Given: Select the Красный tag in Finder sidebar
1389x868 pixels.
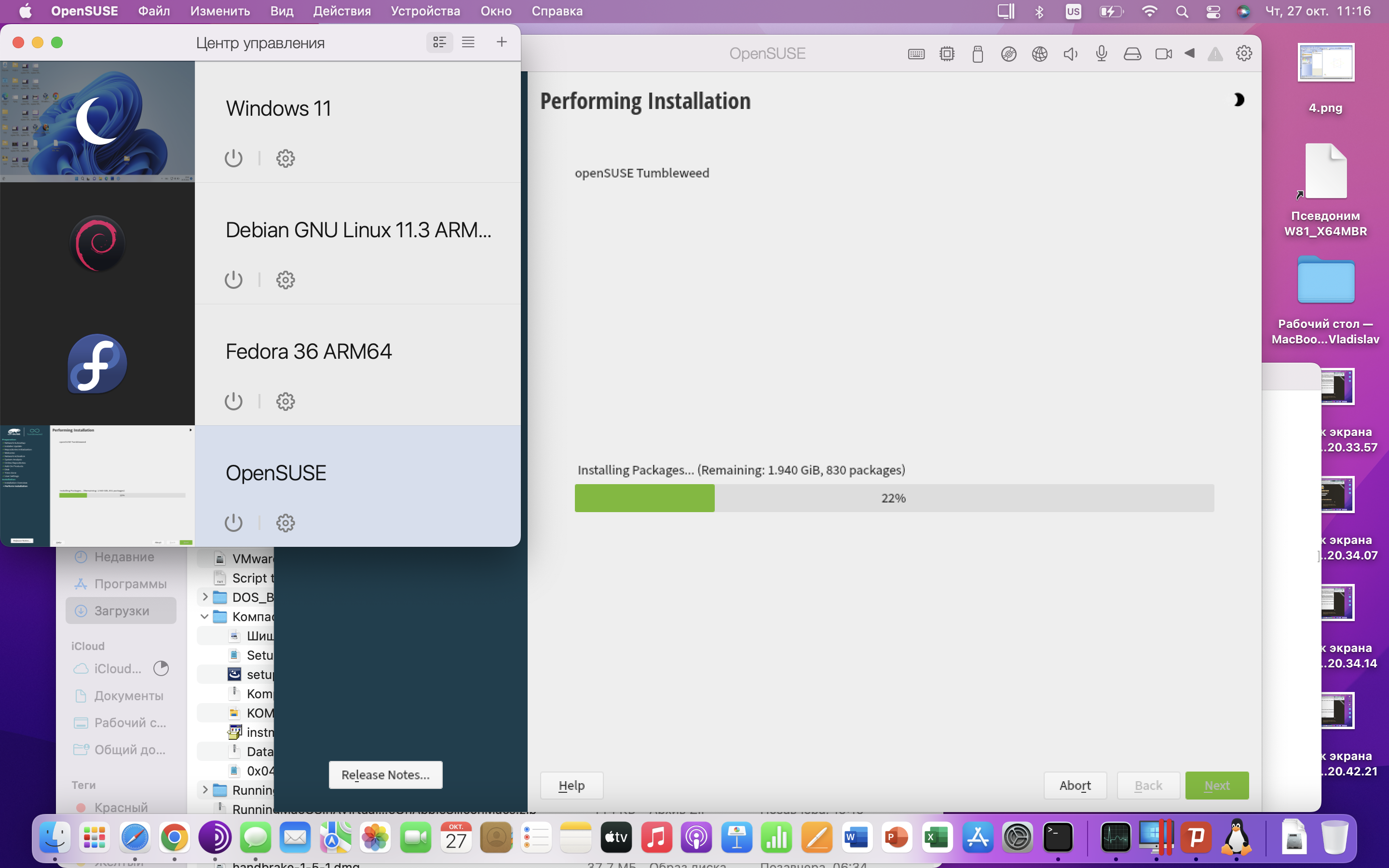Looking at the screenshot, I should tap(121, 807).
